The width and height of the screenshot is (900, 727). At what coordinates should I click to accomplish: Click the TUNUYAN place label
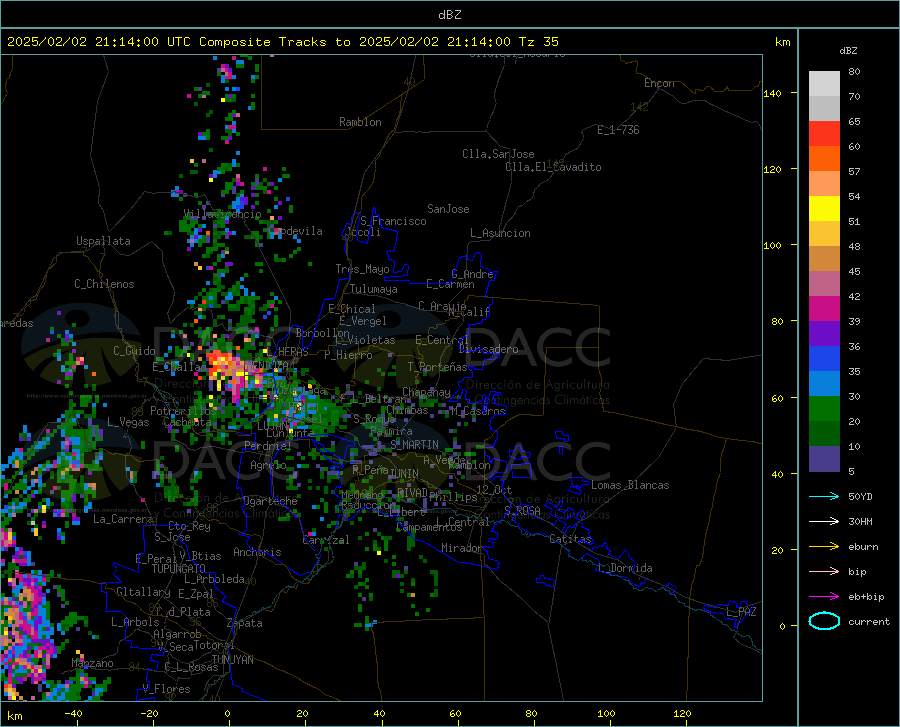click(232, 660)
